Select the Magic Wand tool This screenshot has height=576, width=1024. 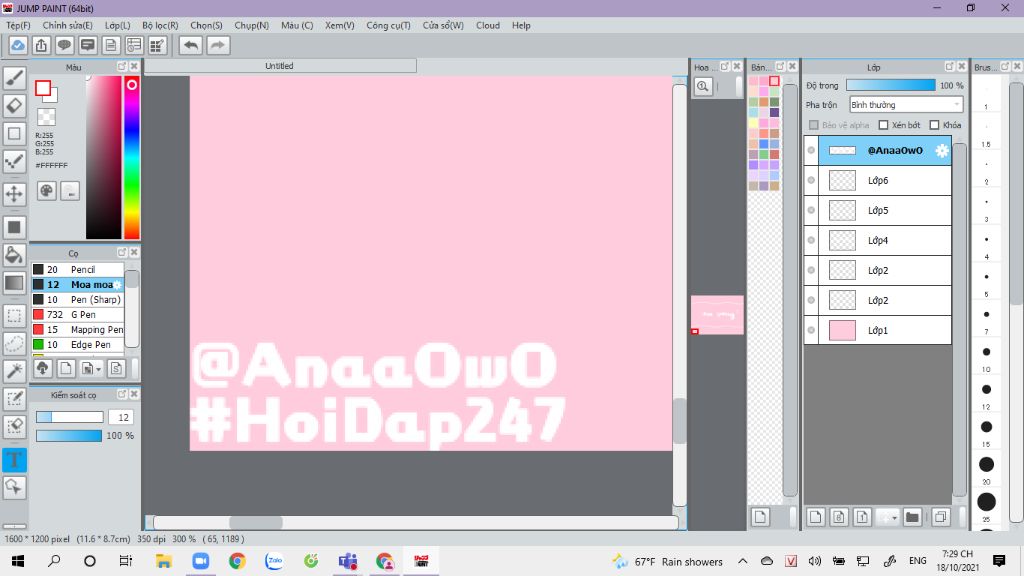[x=14, y=371]
